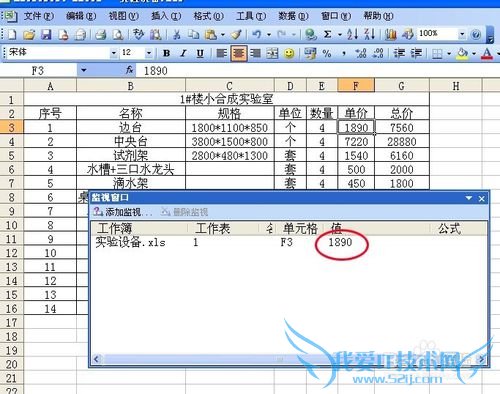Sort descending Z to A
The image size is (500, 394).
click(370, 34)
